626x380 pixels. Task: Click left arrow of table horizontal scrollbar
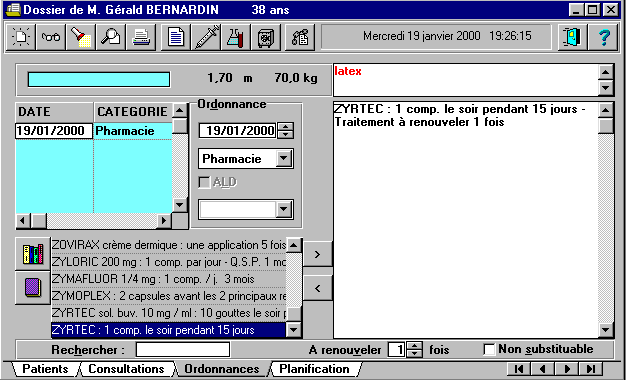[x=23, y=220]
